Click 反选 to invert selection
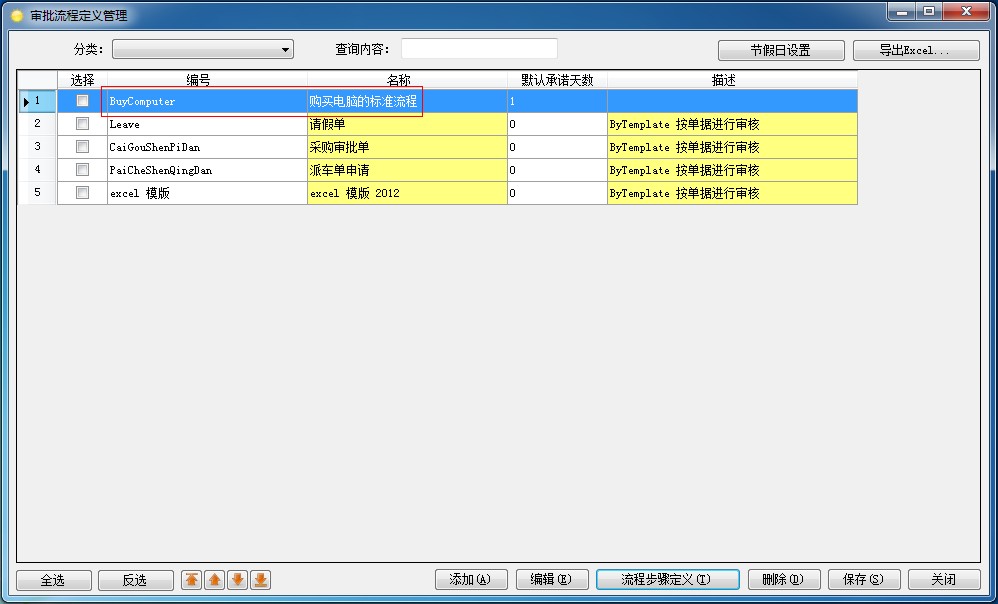 click(x=136, y=580)
